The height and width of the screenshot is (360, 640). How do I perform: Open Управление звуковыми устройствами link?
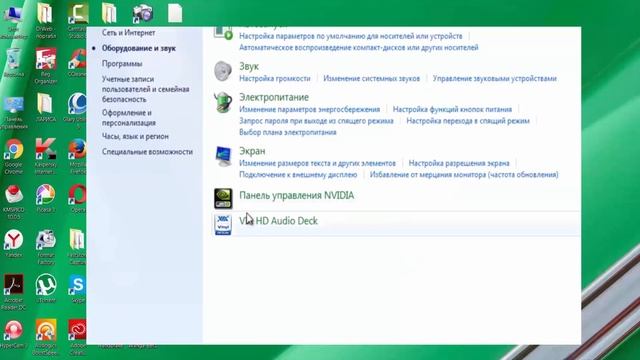(495, 78)
